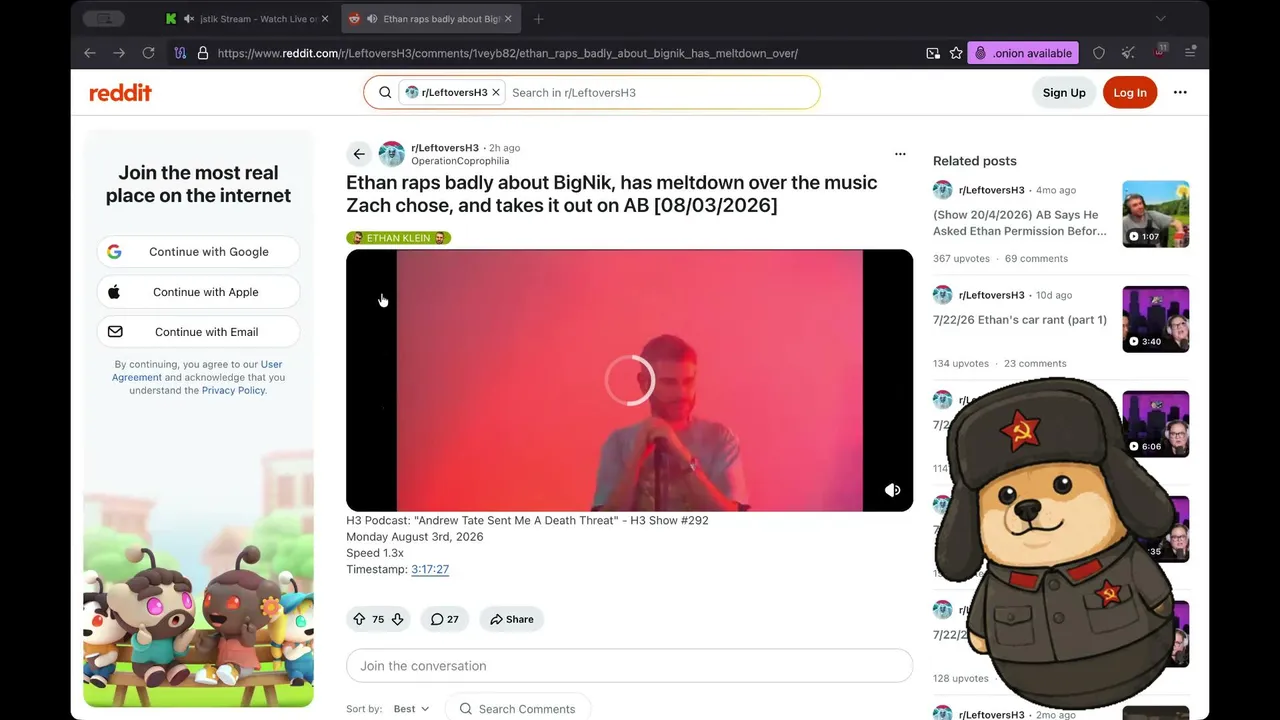This screenshot has width=1280, height=720.
Task: Expand the list all tabs chevron
Action: pyautogui.click(x=1161, y=19)
